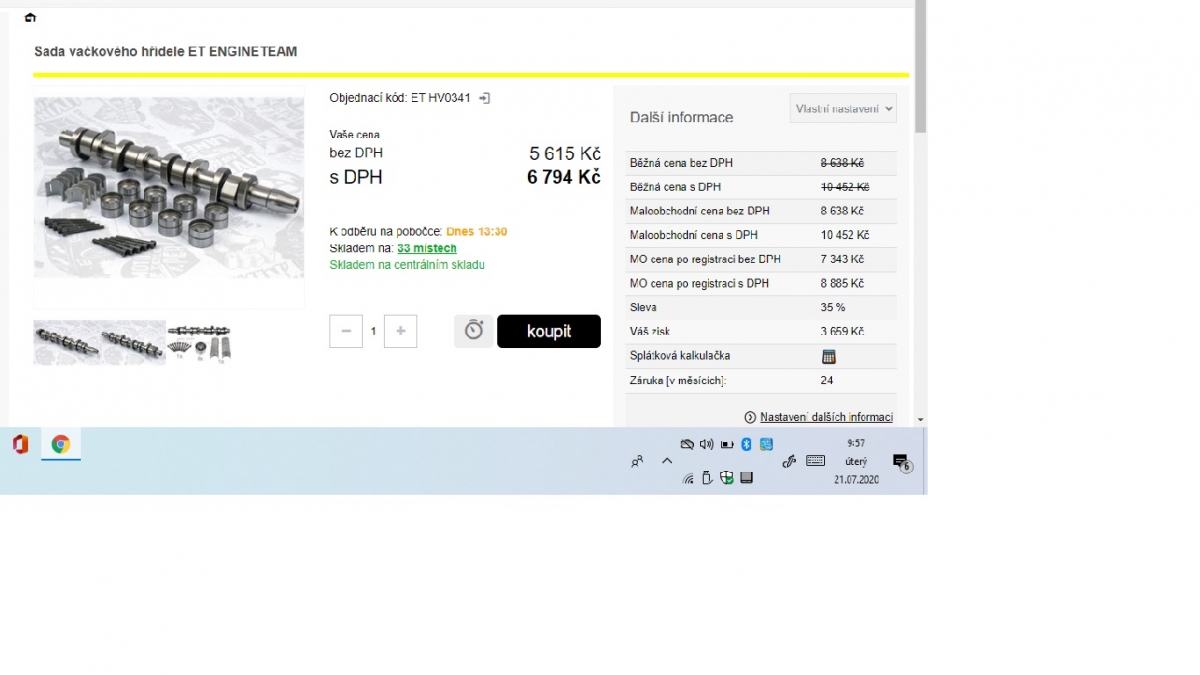The image size is (1200, 675).
Task: Click the copy icon beside order code ET HV0341
Action: [485, 98]
